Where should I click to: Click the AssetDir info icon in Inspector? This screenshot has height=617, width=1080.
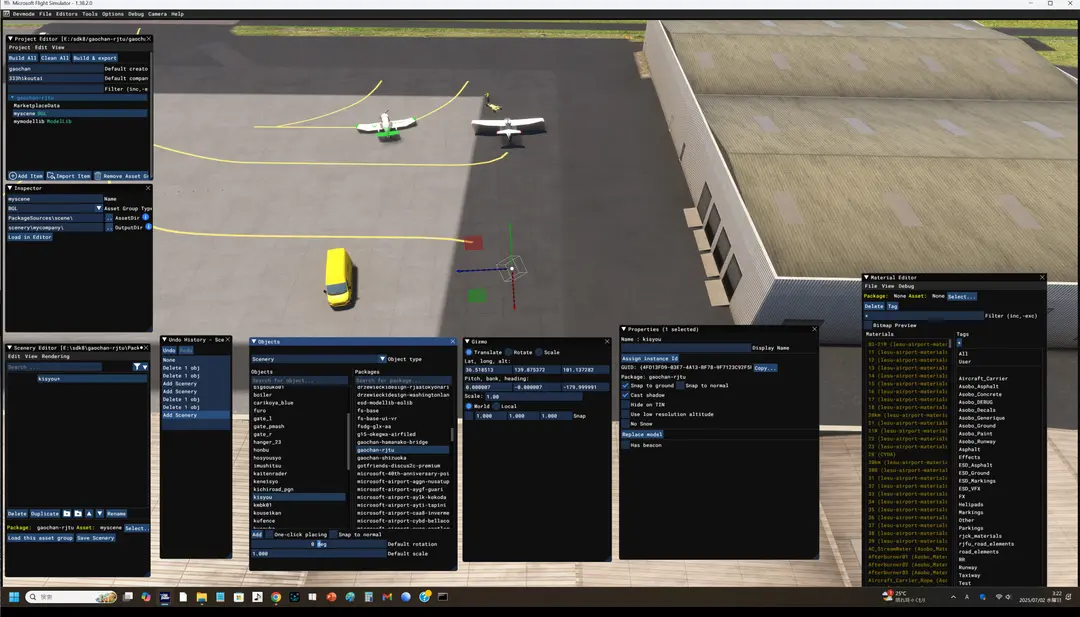[x=145, y=217]
